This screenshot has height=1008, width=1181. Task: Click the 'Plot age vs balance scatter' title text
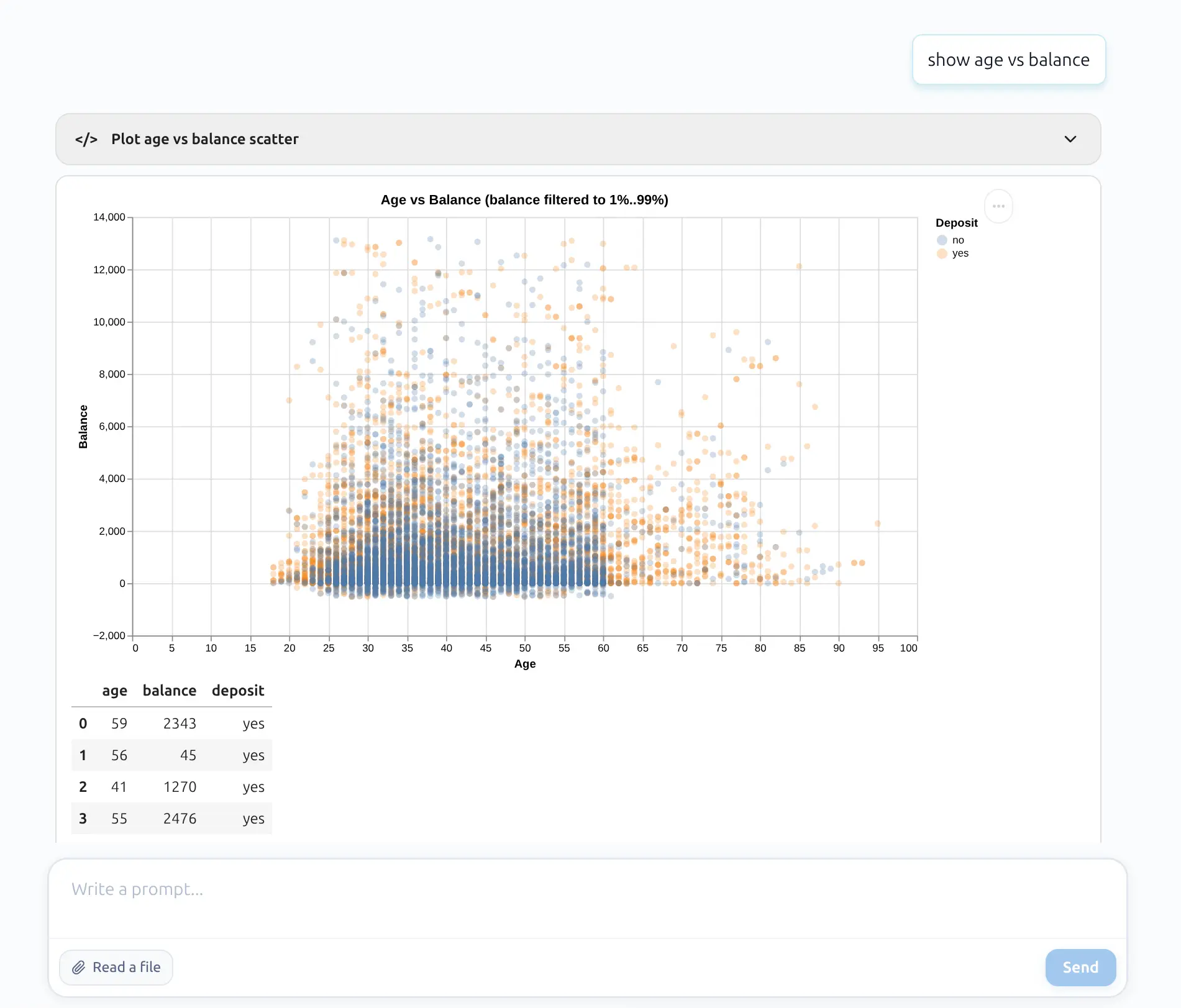pyautogui.click(x=204, y=139)
